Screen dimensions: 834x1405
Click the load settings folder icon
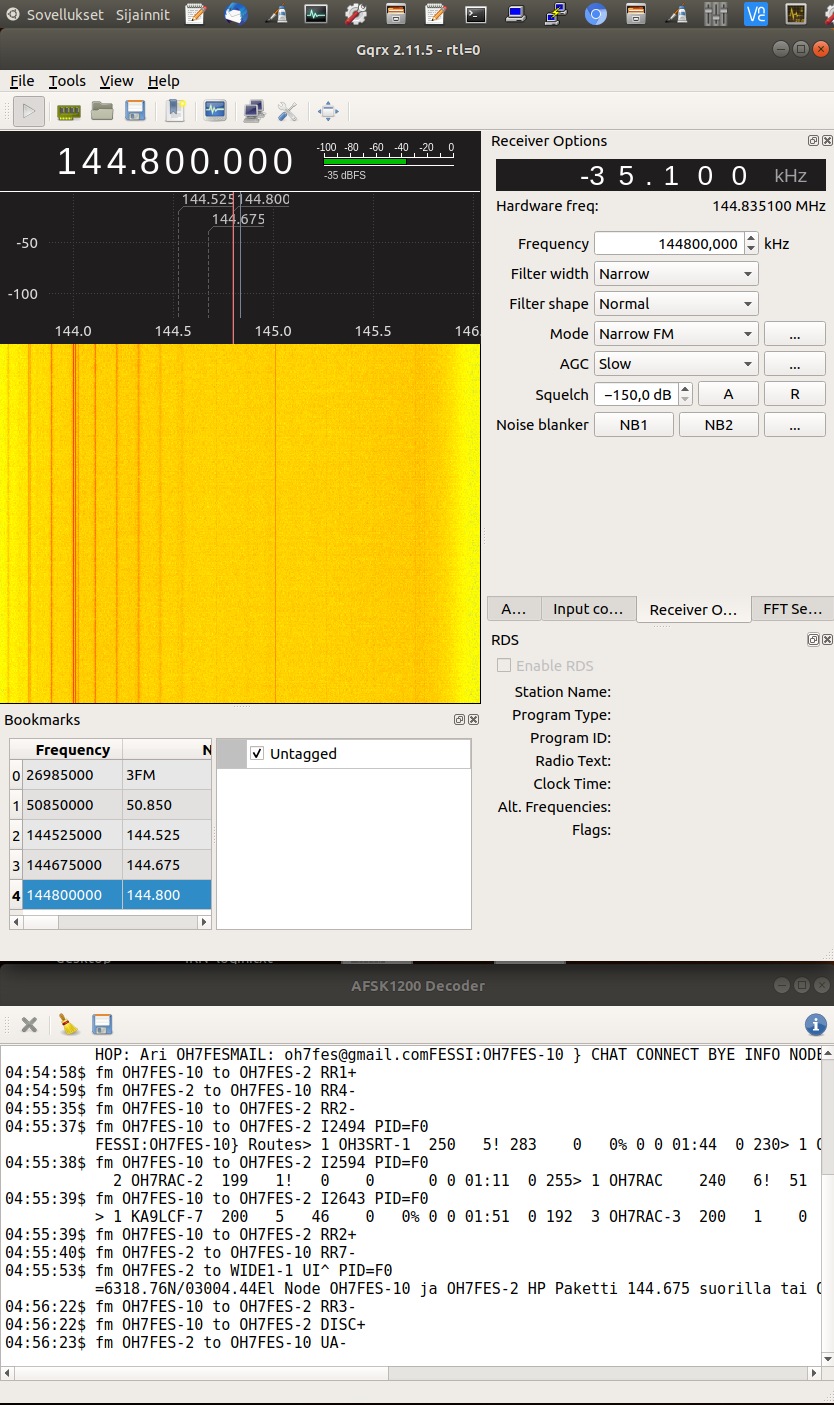click(x=102, y=111)
